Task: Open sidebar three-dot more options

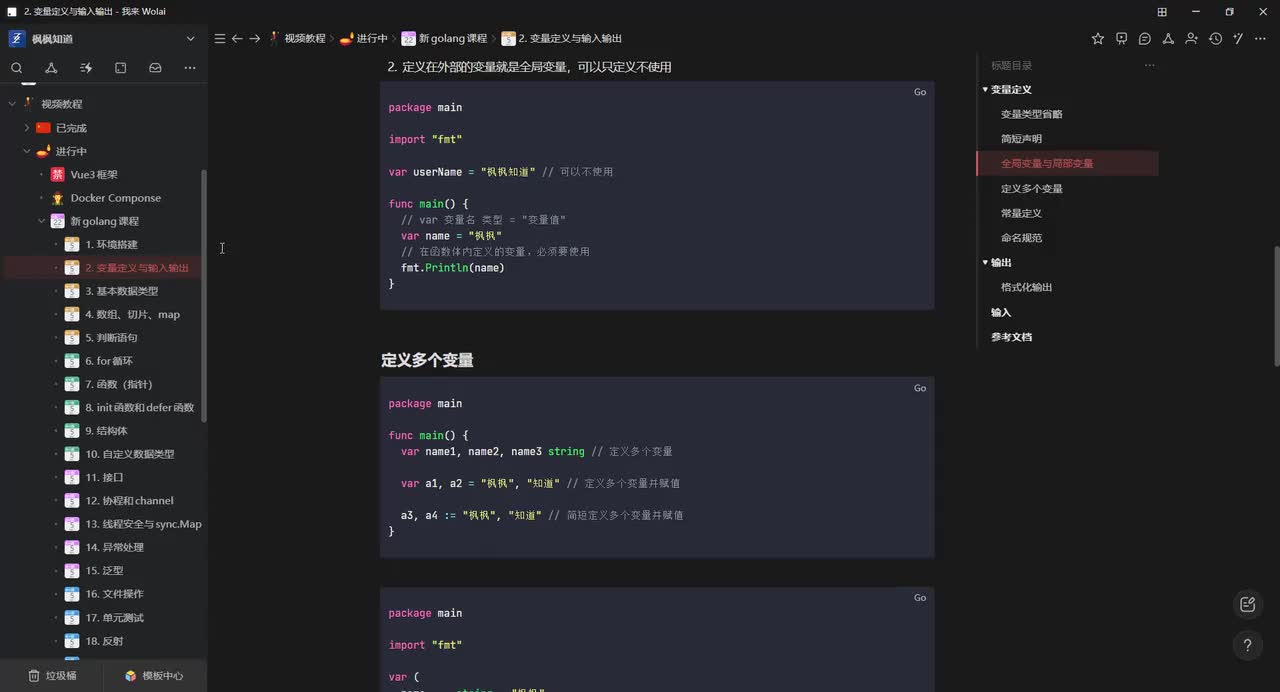Action: point(190,68)
